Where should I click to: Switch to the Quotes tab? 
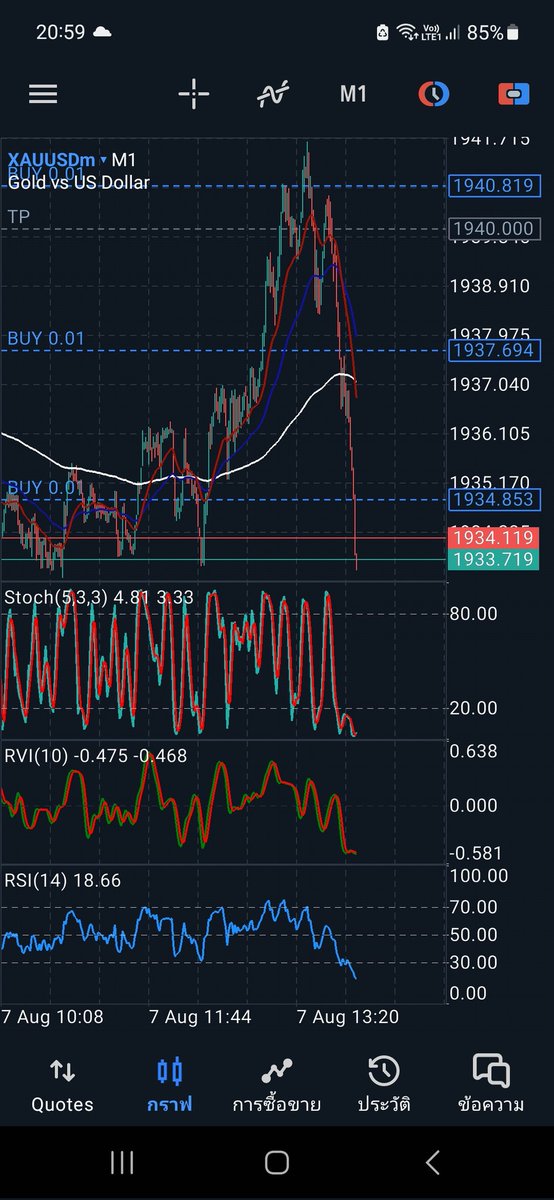pyautogui.click(x=62, y=1085)
